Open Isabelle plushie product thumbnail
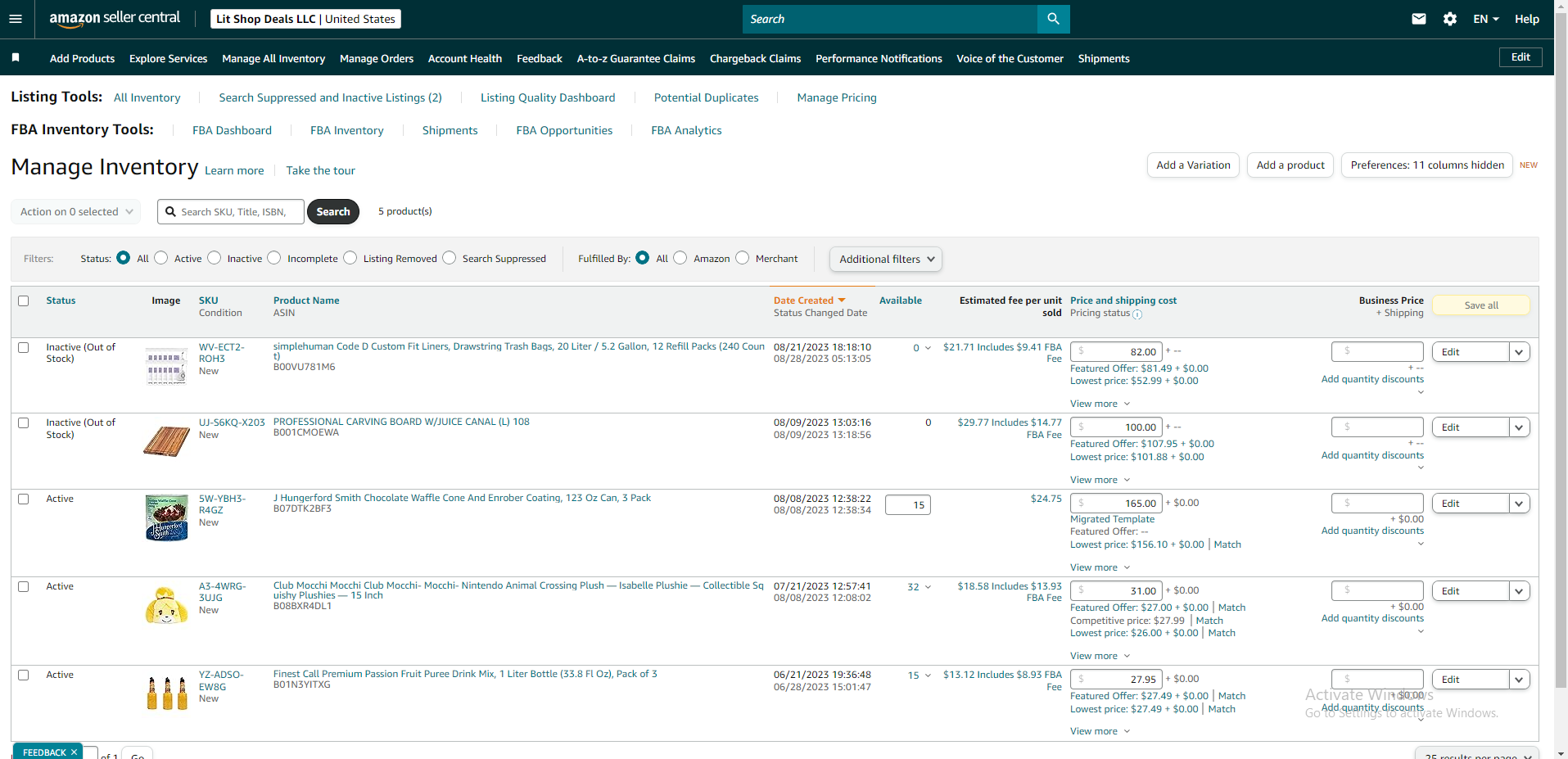 coord(166,605)
